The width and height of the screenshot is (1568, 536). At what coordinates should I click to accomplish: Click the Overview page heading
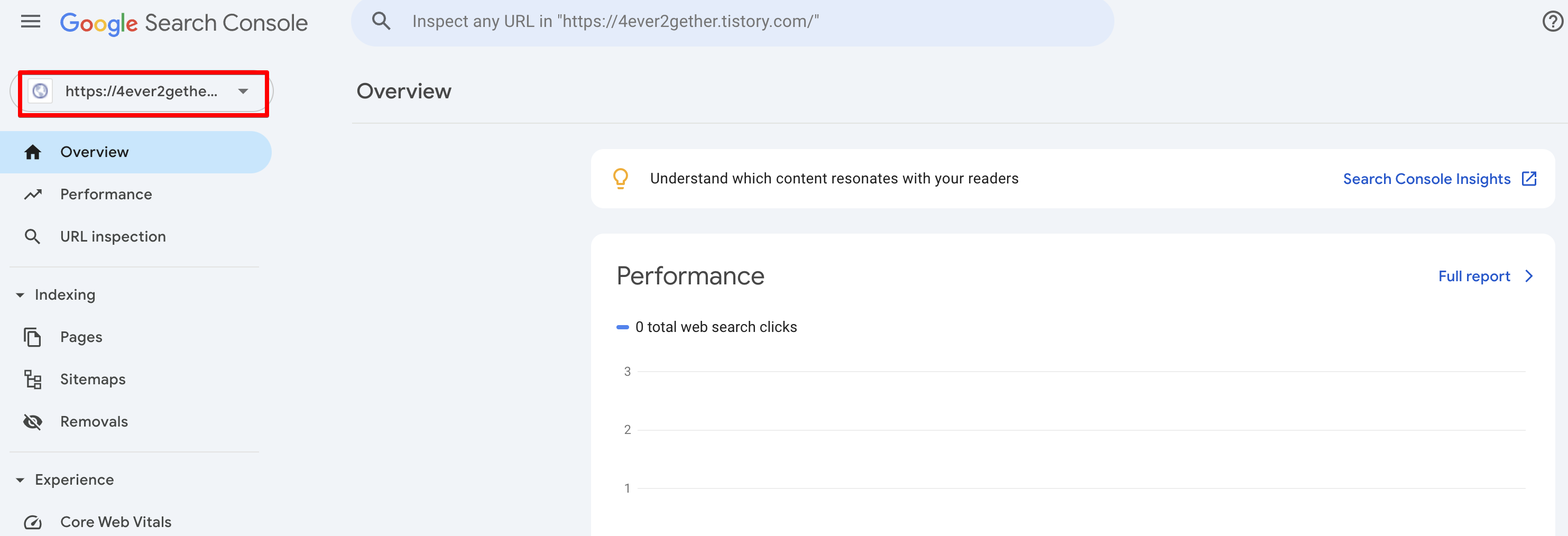point(403,91)
